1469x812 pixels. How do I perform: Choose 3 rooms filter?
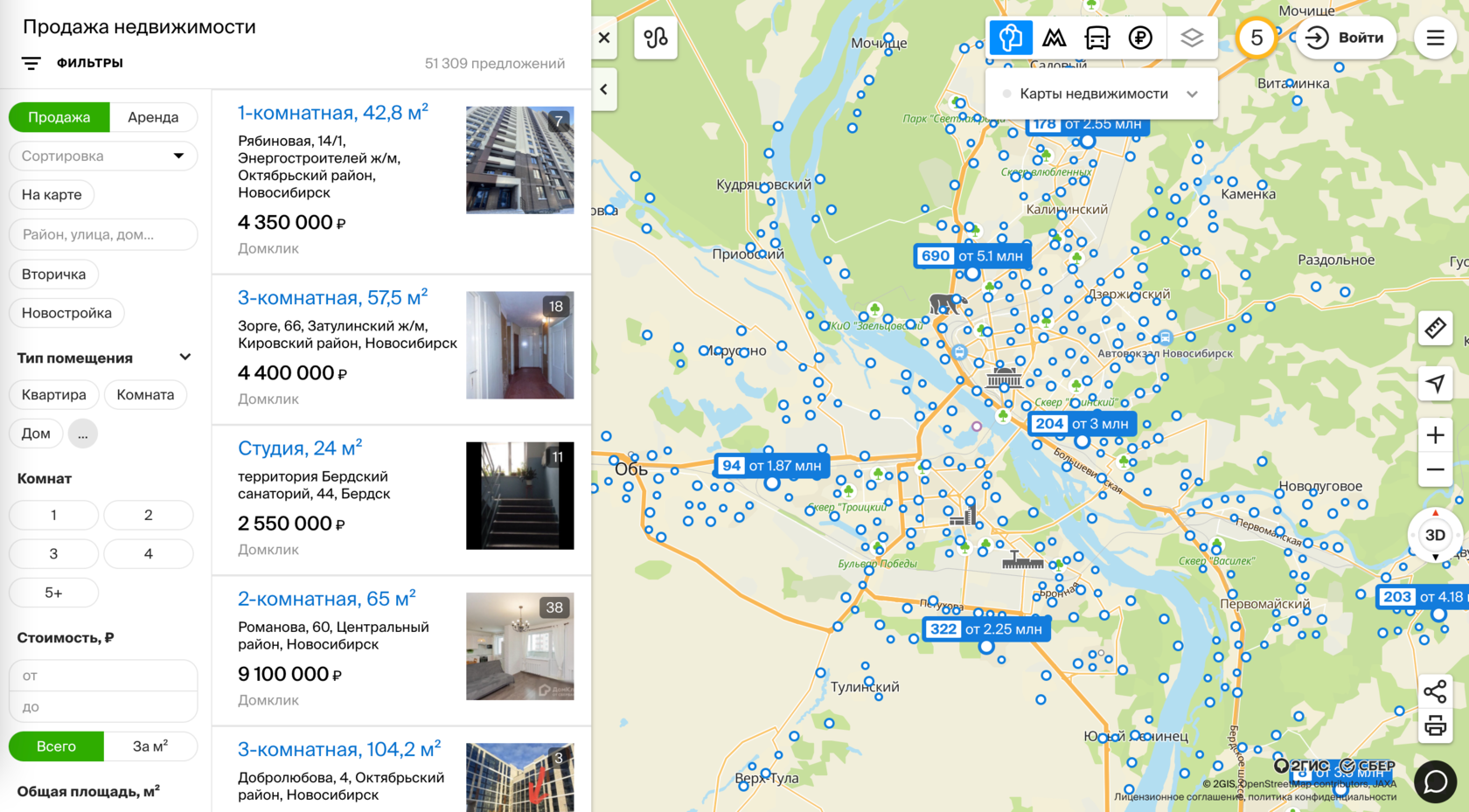(53, 554)
